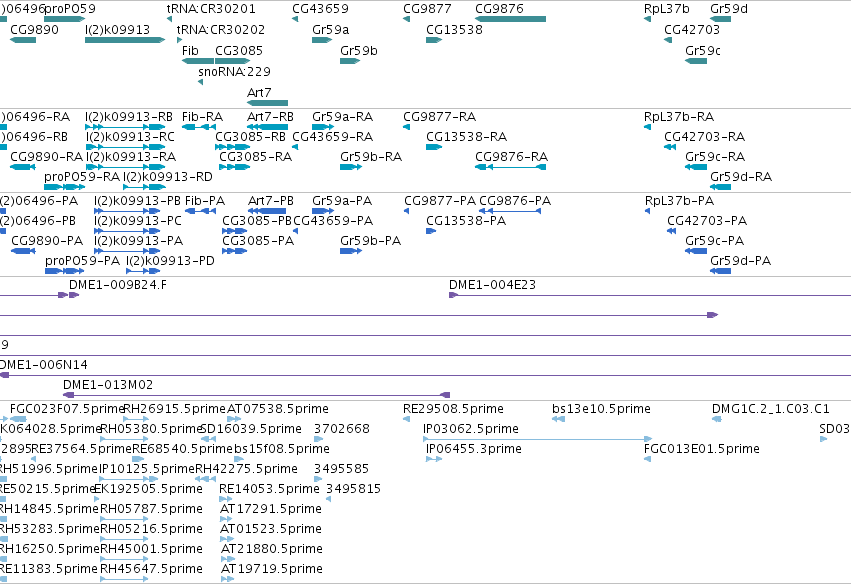The image size is (851, 584).
Task: Click the proPO59-PA protein feature
Action: pos(65,271)
